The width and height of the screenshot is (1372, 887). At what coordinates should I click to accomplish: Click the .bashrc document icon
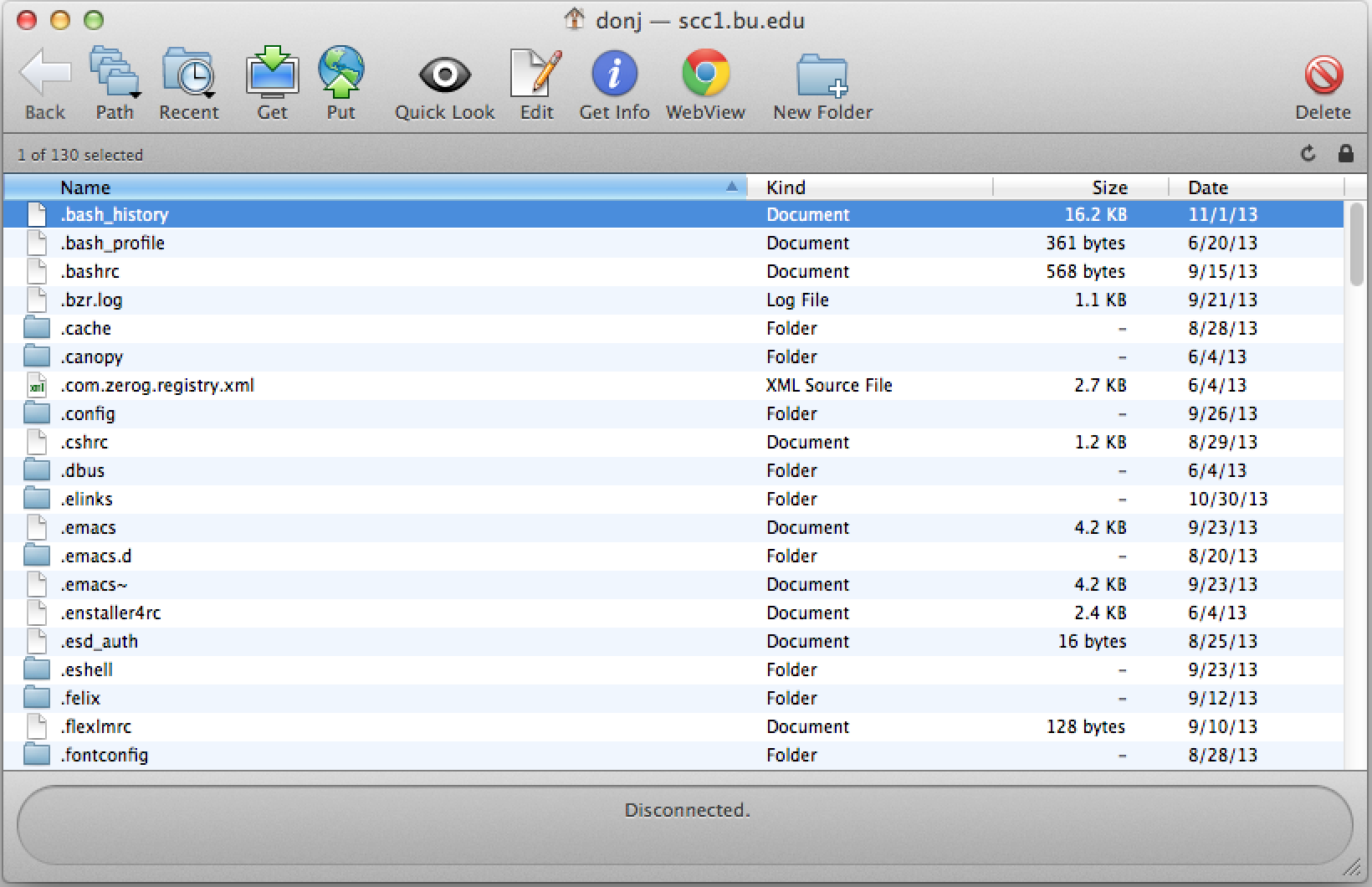click(37, 271)
